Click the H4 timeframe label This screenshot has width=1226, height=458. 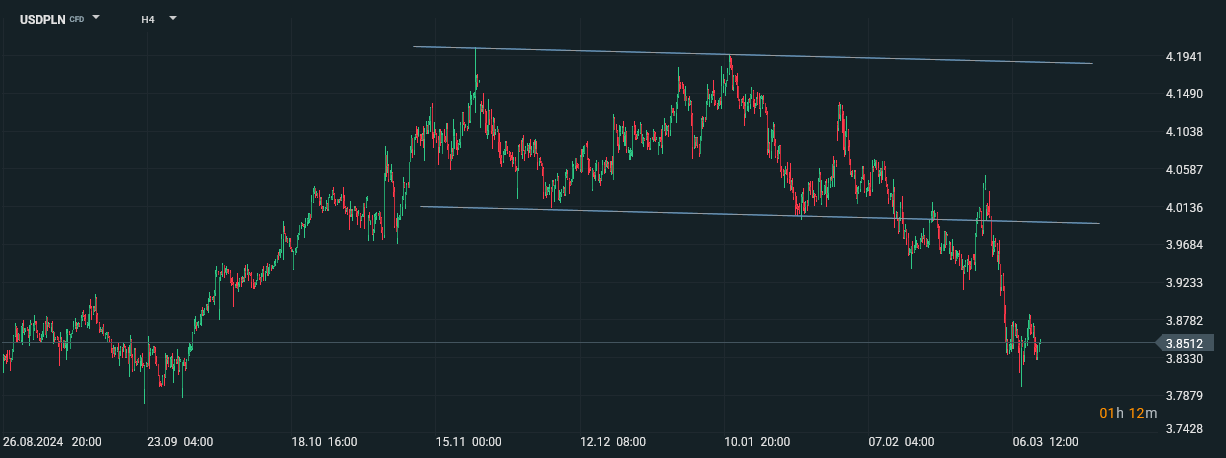[x=148, y=19]
